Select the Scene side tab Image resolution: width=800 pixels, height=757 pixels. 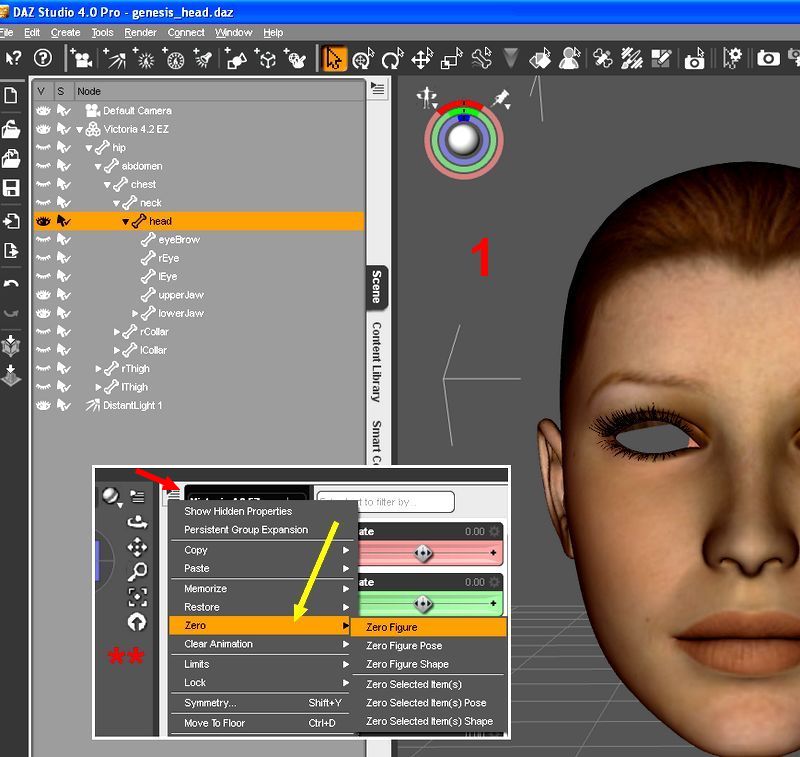point(377,287)
